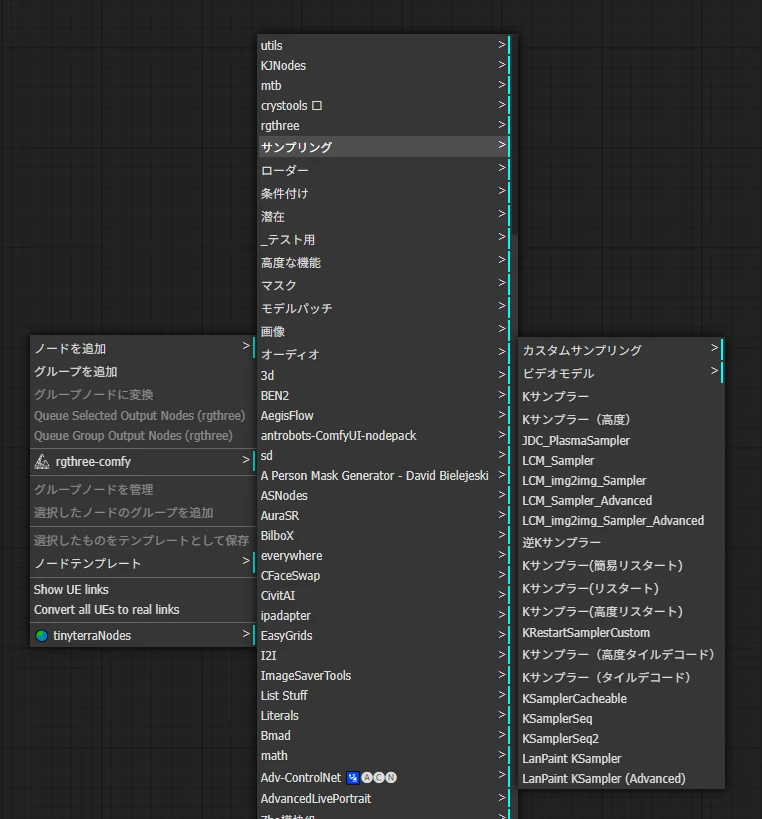Add the KRestartSamplerCustom node
The height and width of the screenshot is (819, 762).
click(586, 632)
